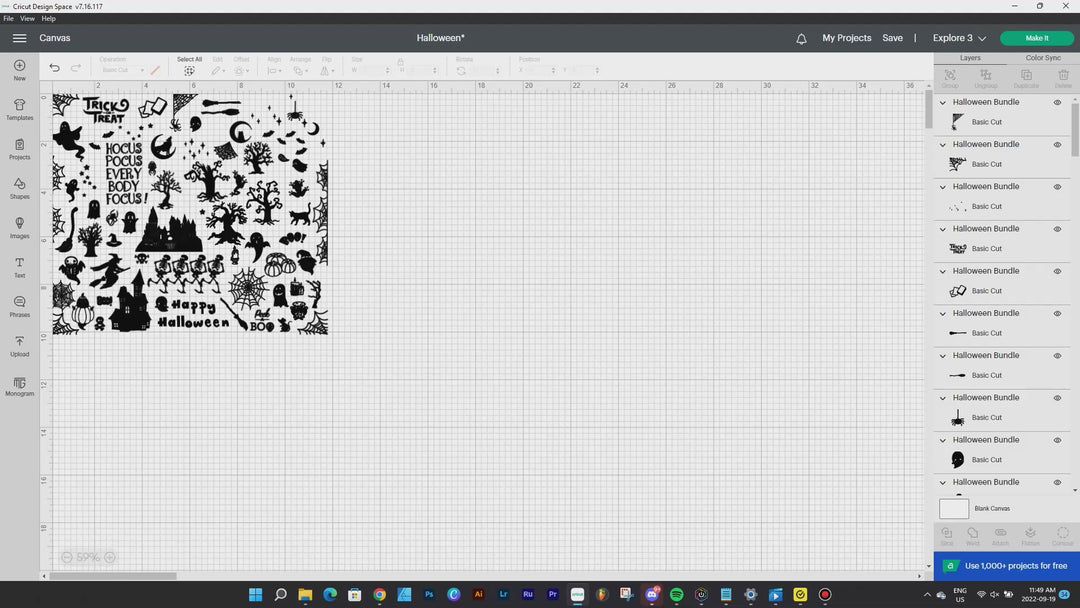Switch to the Color Sync tab

coord(1042,58)
